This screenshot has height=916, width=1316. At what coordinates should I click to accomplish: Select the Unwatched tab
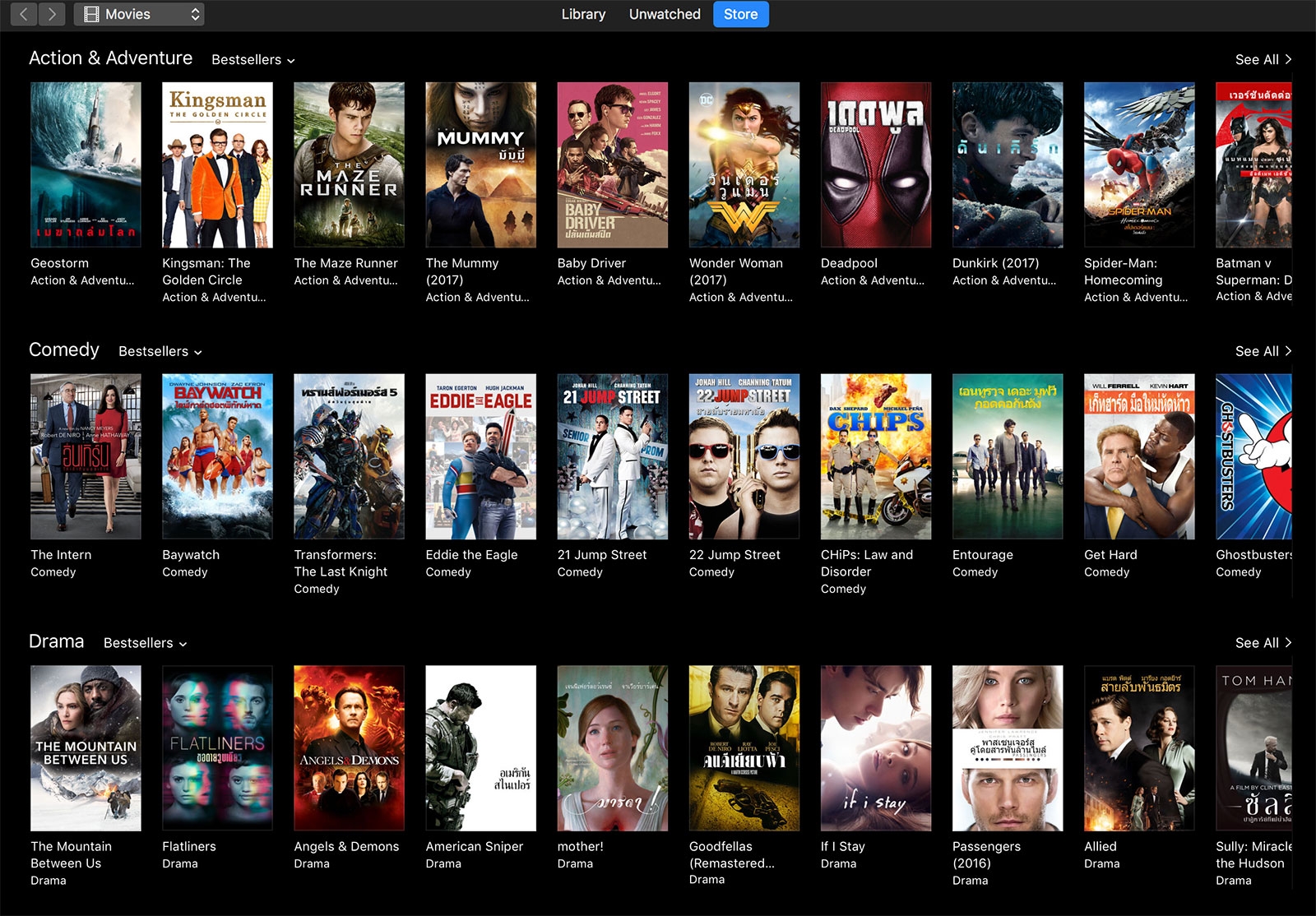point(664,14)
